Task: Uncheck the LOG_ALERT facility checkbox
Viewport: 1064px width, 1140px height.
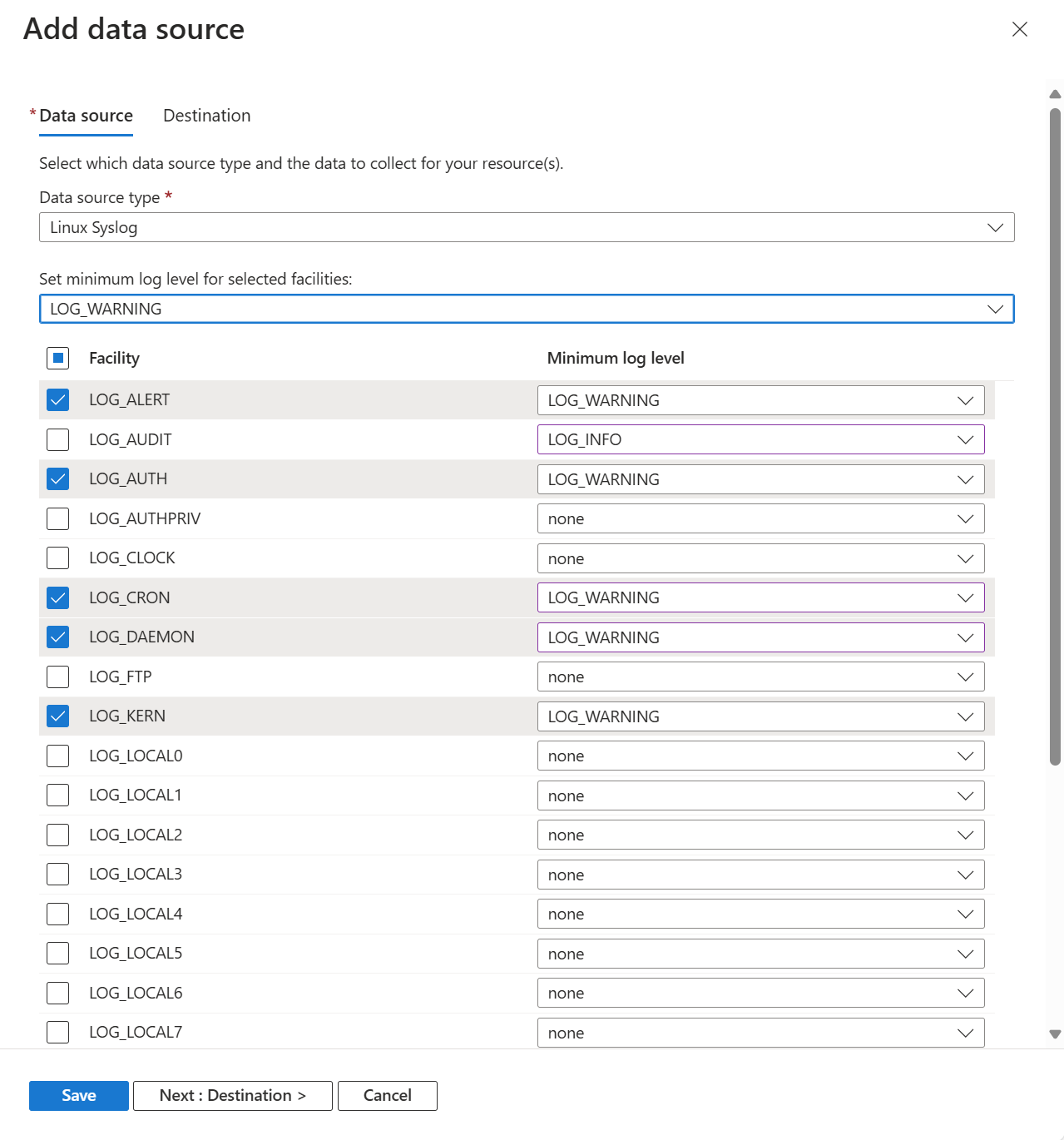Action: pyautogui.click(x=58, y=400)
